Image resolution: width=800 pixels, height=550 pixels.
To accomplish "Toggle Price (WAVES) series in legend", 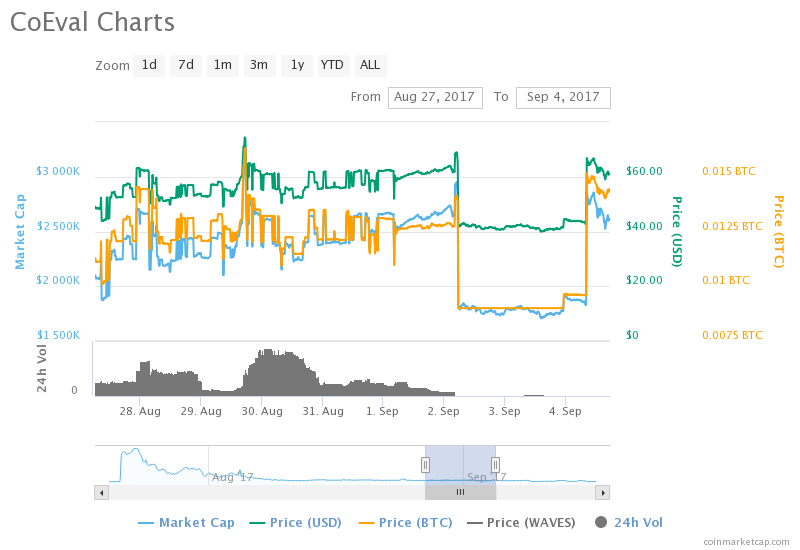I will click(x=521, y=522).
